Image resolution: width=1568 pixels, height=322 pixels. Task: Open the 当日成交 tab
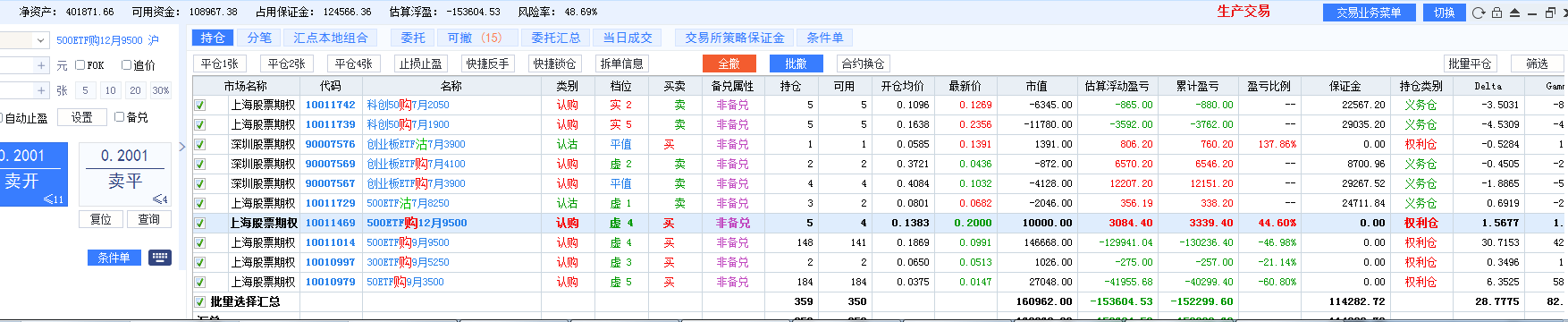click(628, 38)
